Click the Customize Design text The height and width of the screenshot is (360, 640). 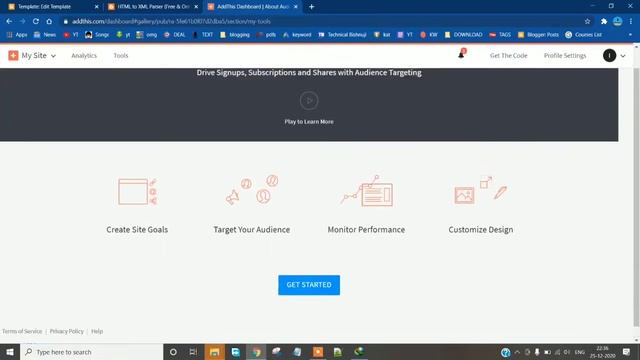(481, 230)
